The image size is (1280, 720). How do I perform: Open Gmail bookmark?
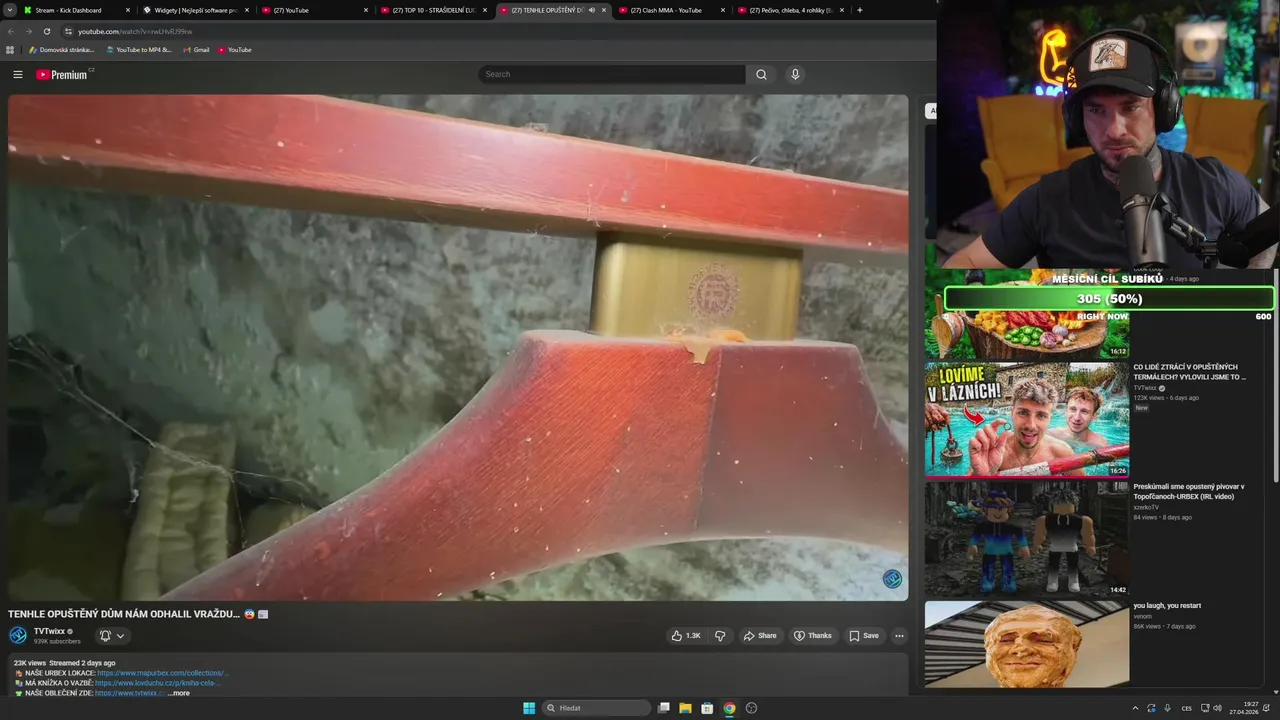[x=196, y=49]
